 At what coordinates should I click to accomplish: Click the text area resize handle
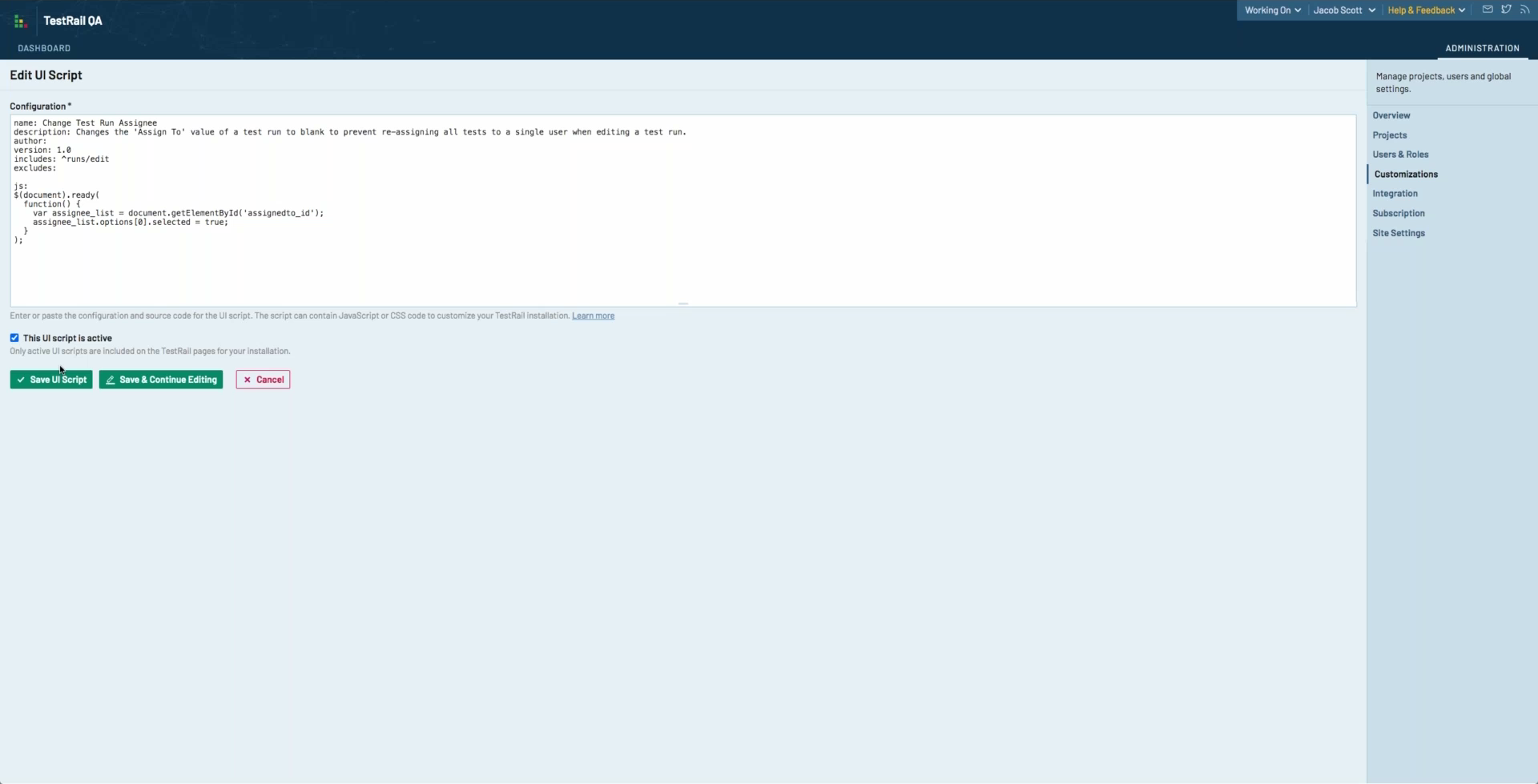683,304
